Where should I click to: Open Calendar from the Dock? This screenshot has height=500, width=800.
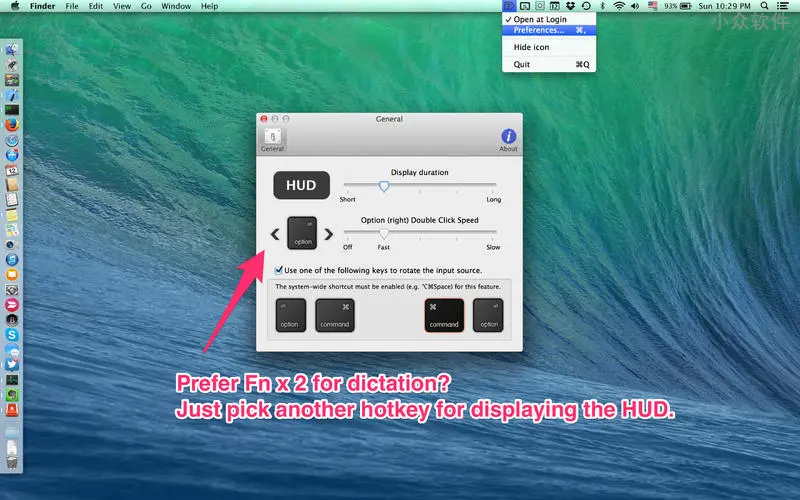pos(12,170)
